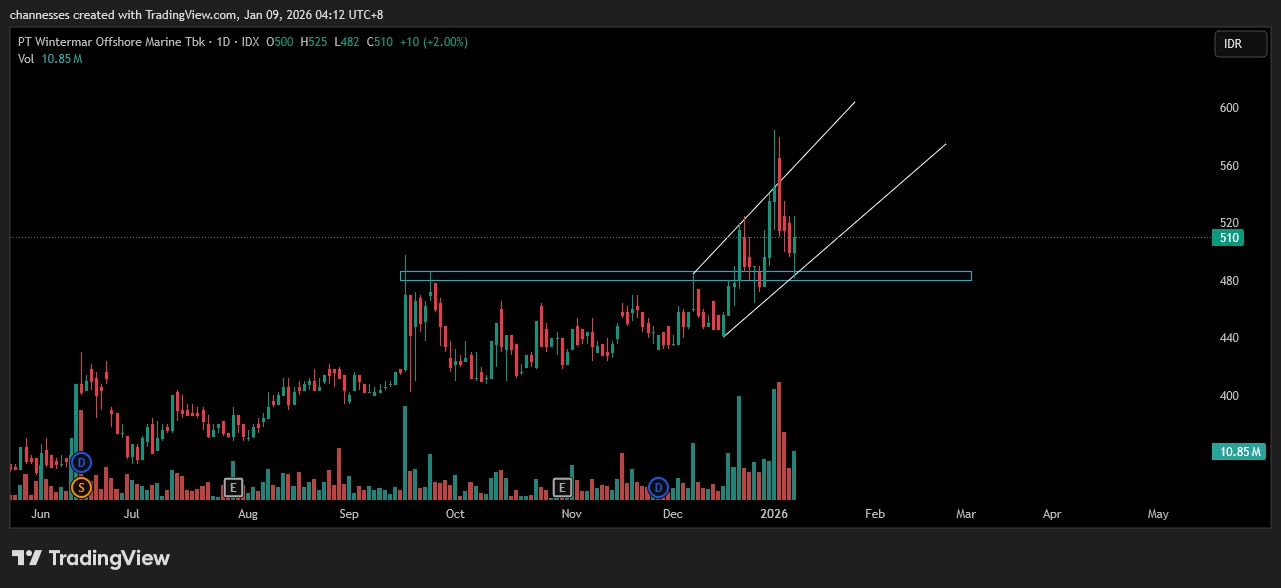Click the Nov label on time axis

[x=571, y=514]
